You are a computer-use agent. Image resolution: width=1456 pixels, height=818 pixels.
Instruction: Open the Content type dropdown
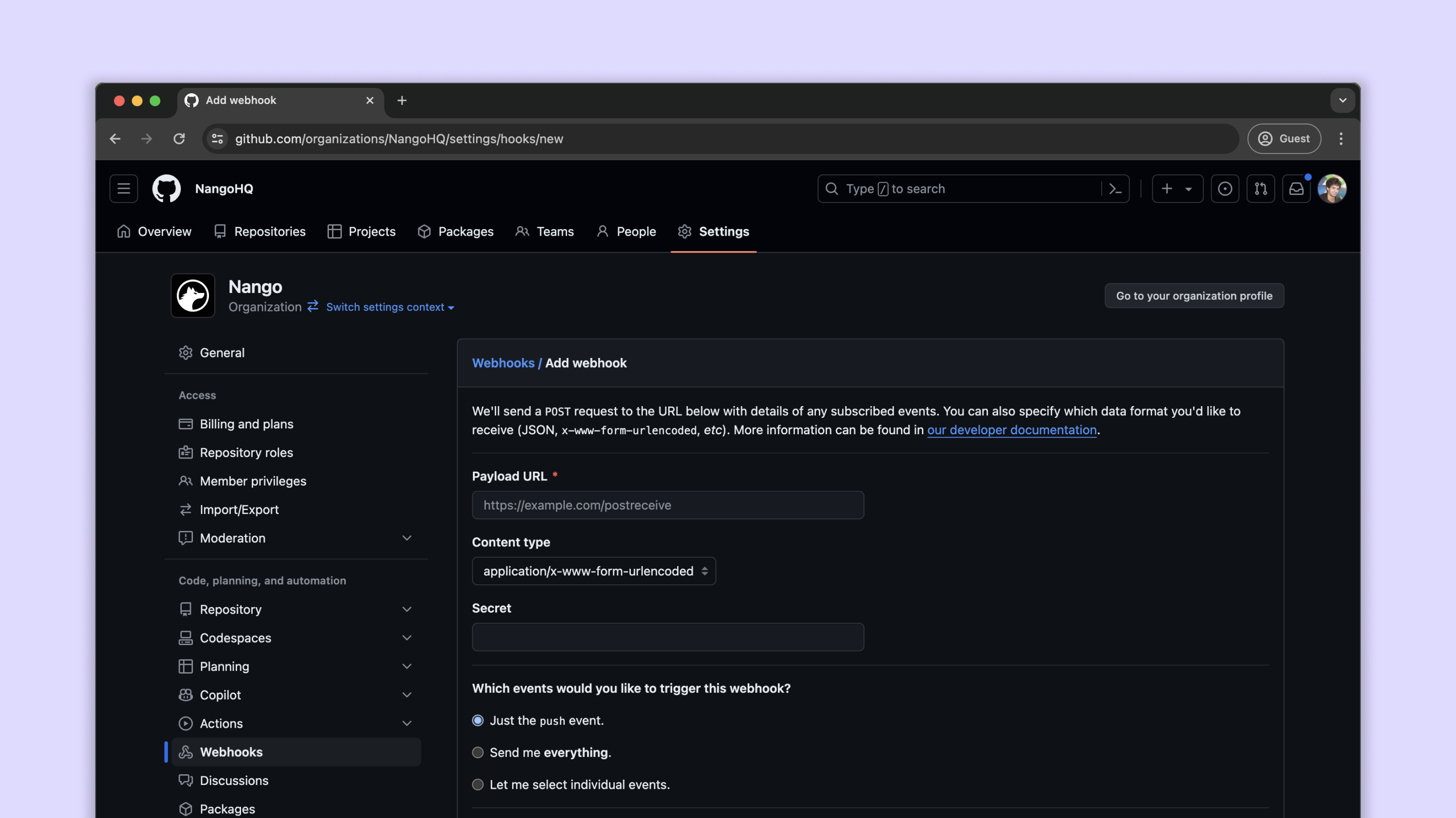click(x=594, y=571)
